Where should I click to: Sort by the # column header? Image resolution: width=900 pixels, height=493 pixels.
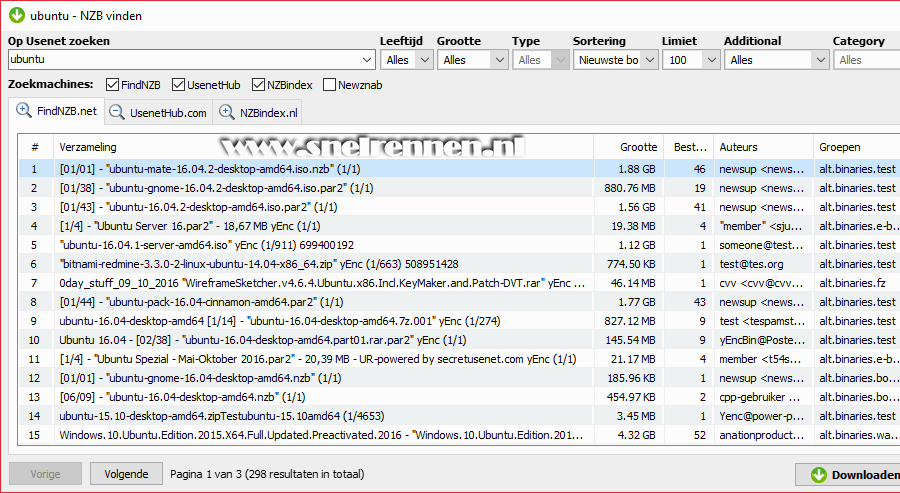click(x=36, y=147)
